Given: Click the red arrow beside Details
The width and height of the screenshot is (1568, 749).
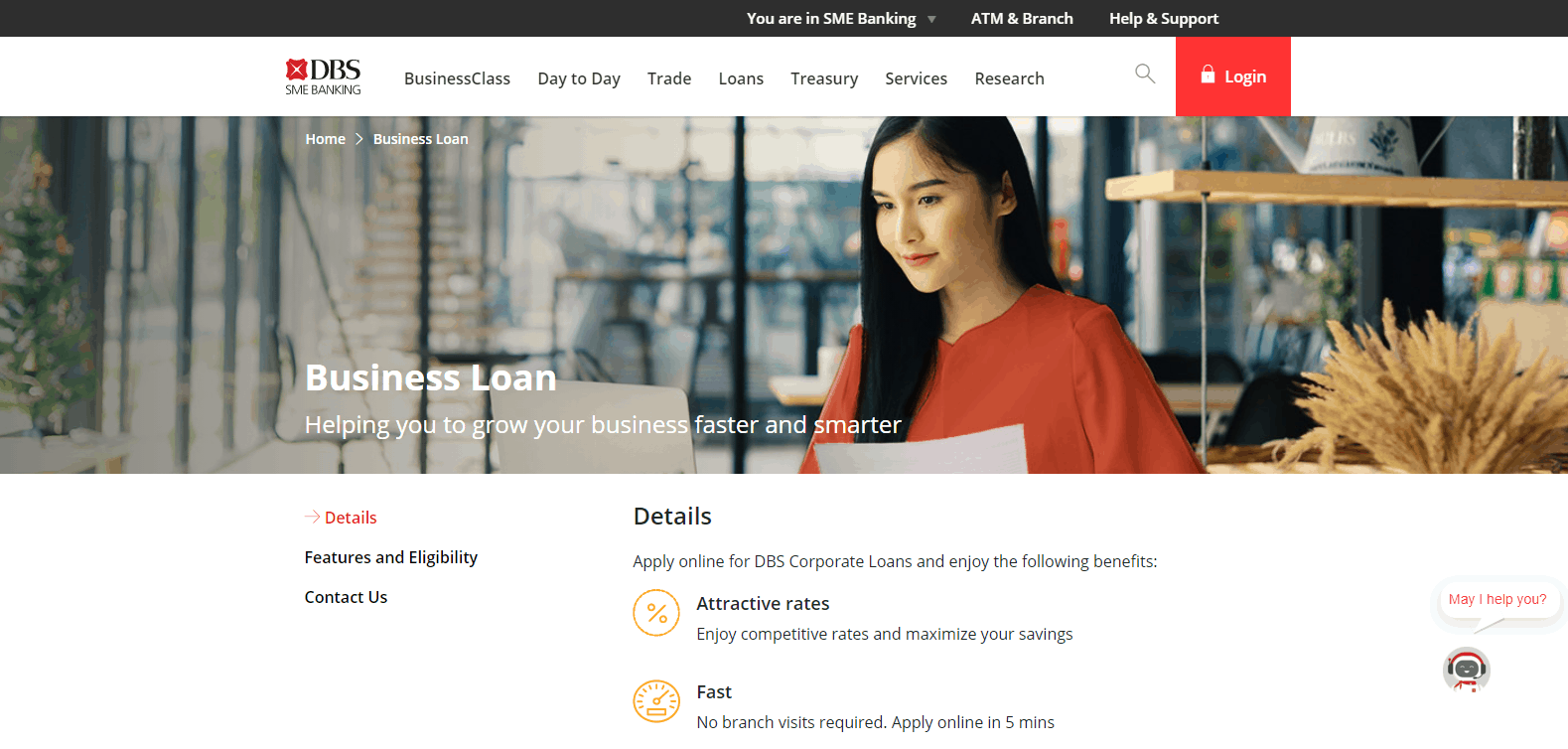Looking at the screenshot, I should pos(312,517).
